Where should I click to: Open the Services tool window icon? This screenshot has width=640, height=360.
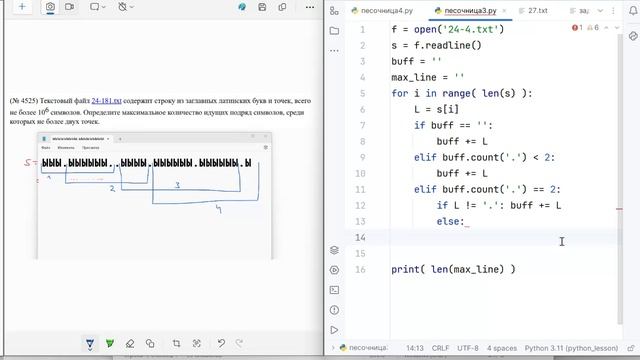tap(334, 270)
